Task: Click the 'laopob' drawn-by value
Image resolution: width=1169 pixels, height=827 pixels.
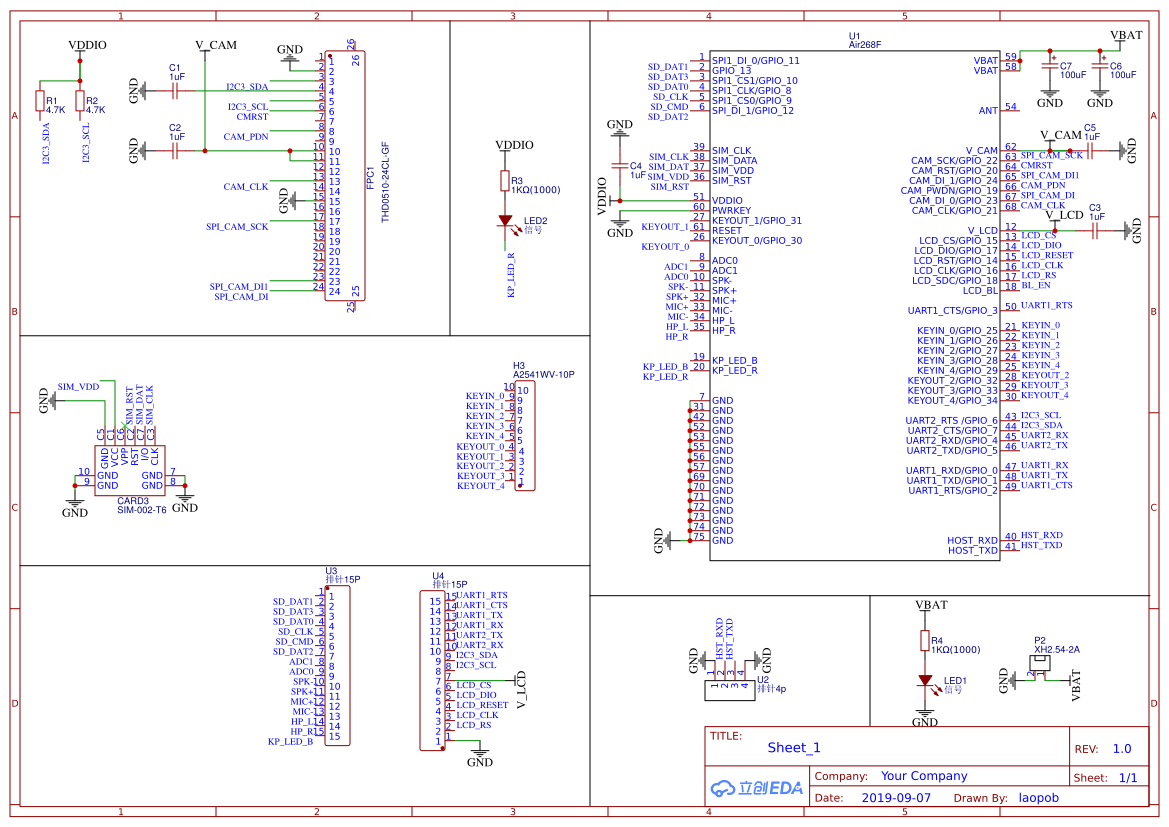Action: (x=1039, y=798)
